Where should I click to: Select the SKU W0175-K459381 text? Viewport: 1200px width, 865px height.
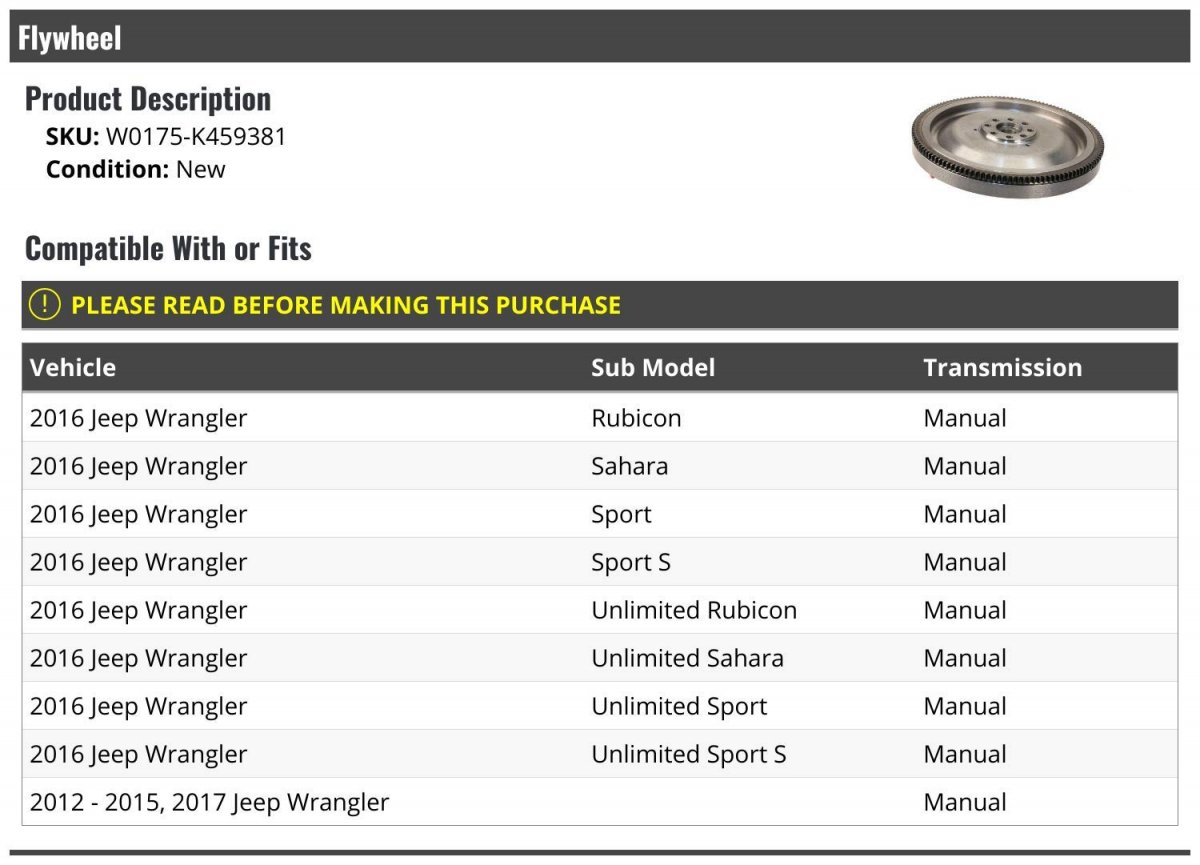tap(166, 137)
